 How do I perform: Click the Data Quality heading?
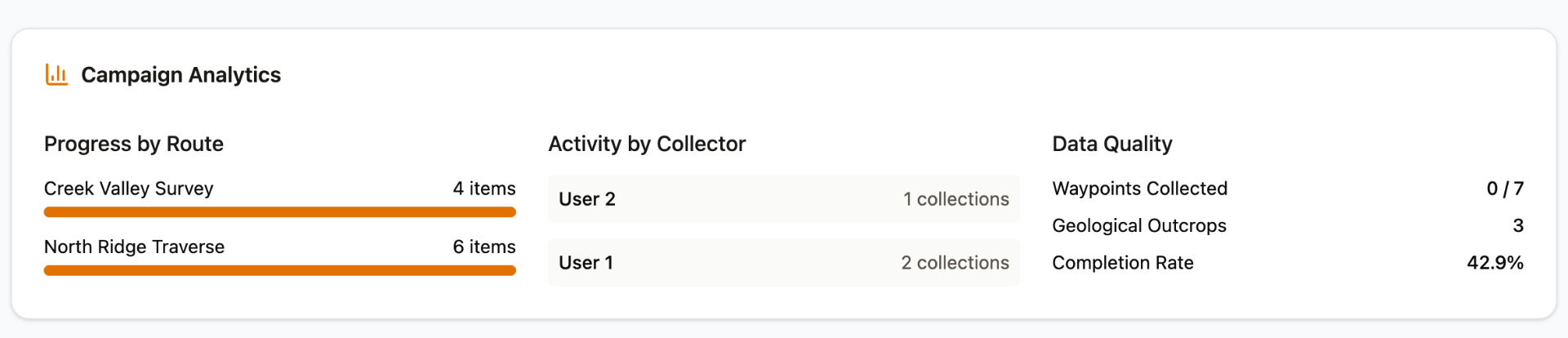pyautogui.click(x=1112, y=144)
